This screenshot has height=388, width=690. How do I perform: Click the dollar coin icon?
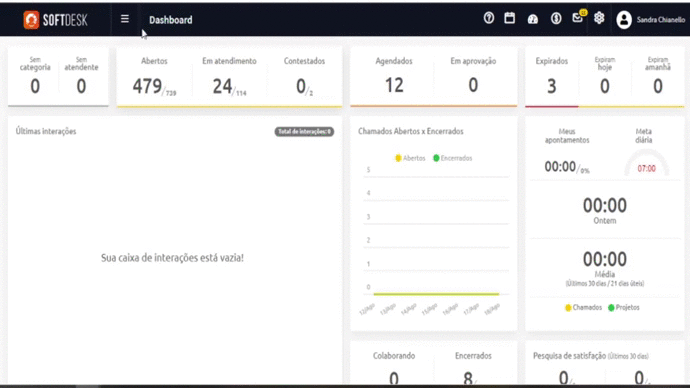pos(556,18)
